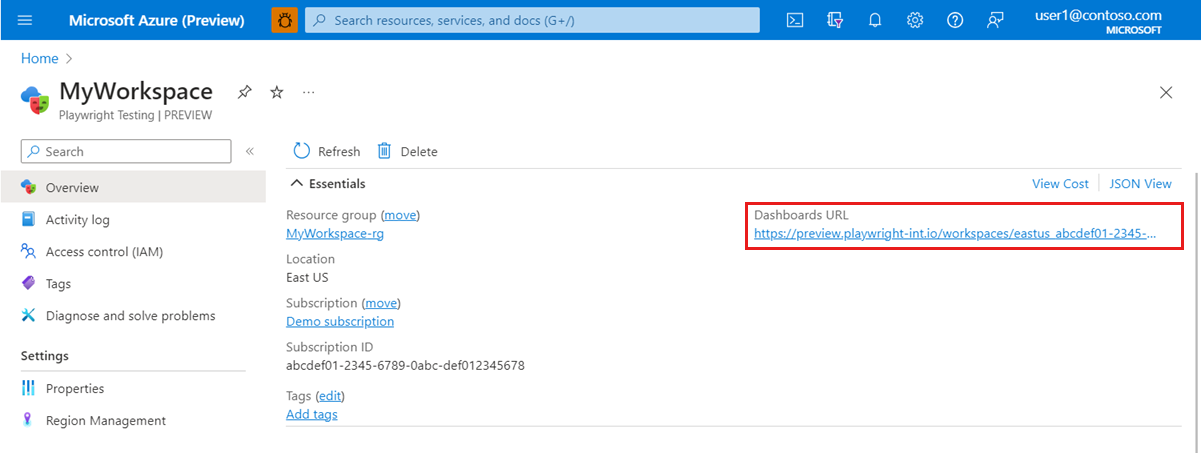Collapse the Essentials section
1201x453 pixels.
click(296, 184)
